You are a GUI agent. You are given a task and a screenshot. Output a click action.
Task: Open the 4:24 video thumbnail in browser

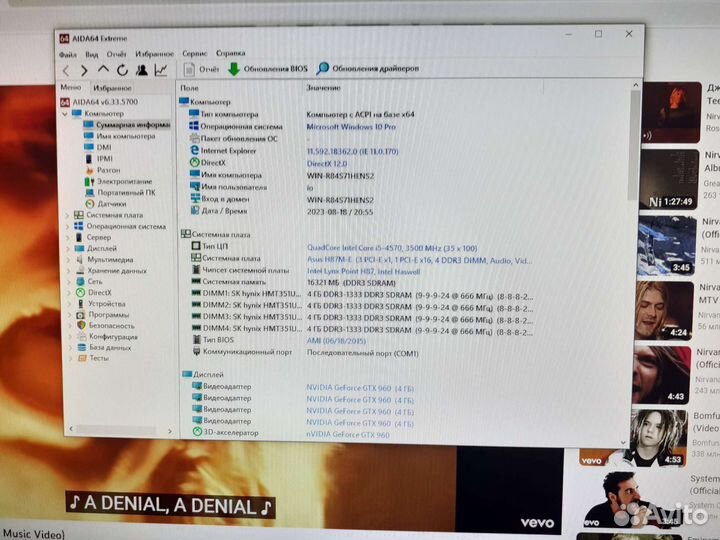tap(665, 311)
